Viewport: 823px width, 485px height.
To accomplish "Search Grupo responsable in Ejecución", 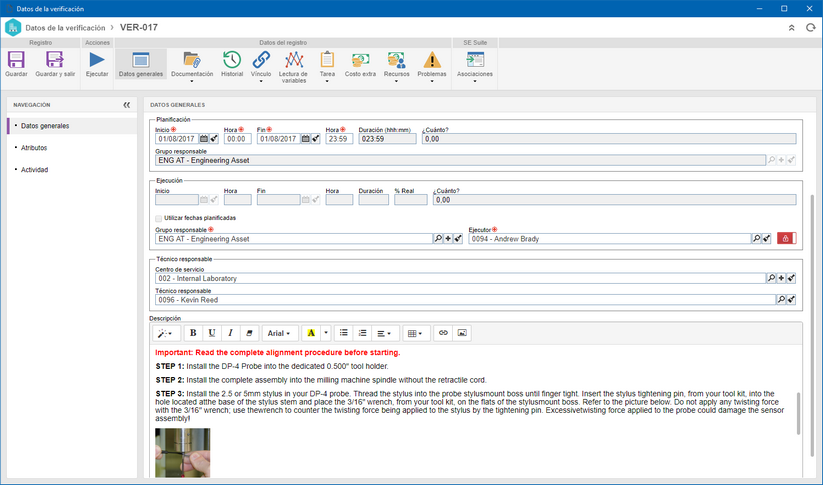I will (x=438, y=239).
